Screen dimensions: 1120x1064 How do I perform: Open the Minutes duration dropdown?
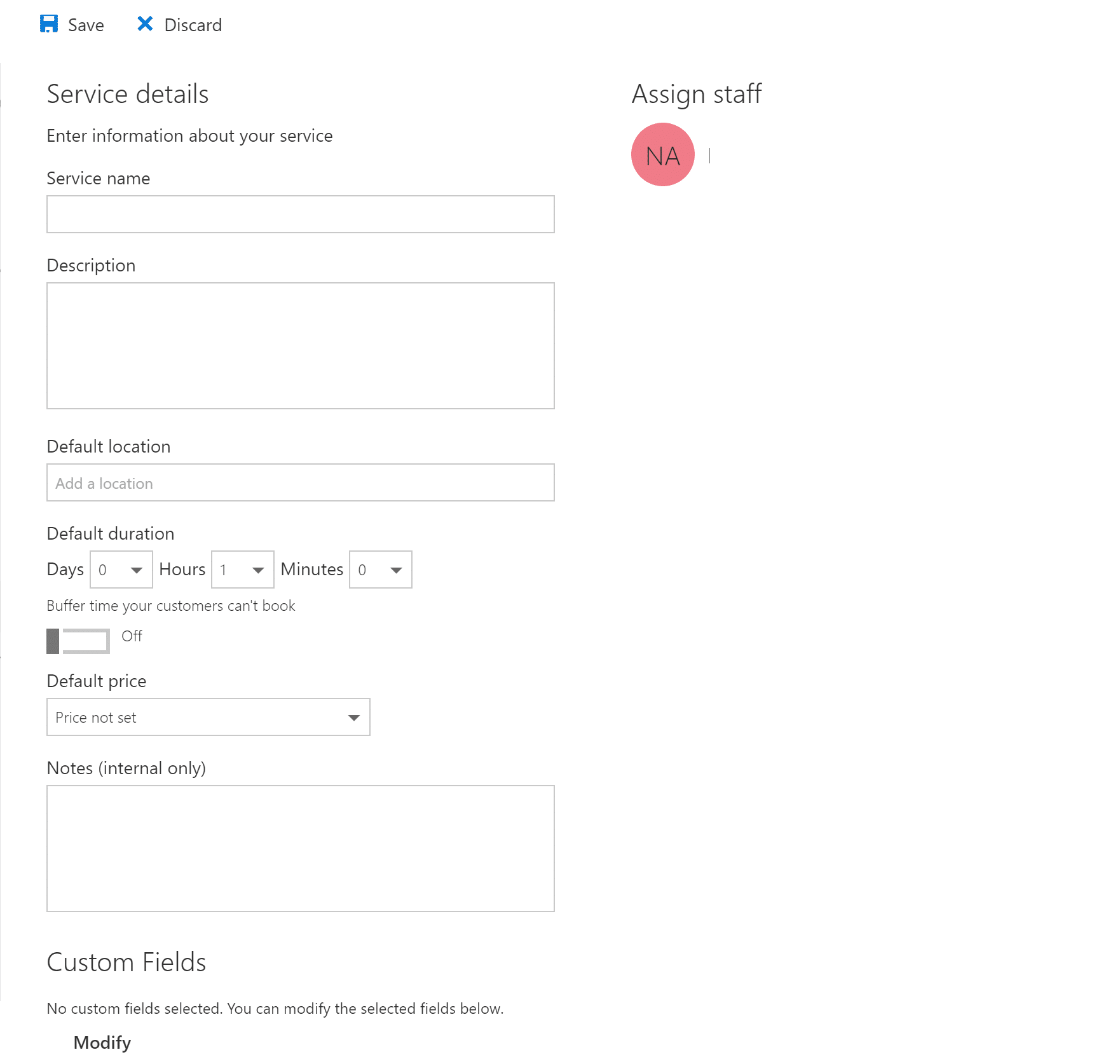coord(381,570)
